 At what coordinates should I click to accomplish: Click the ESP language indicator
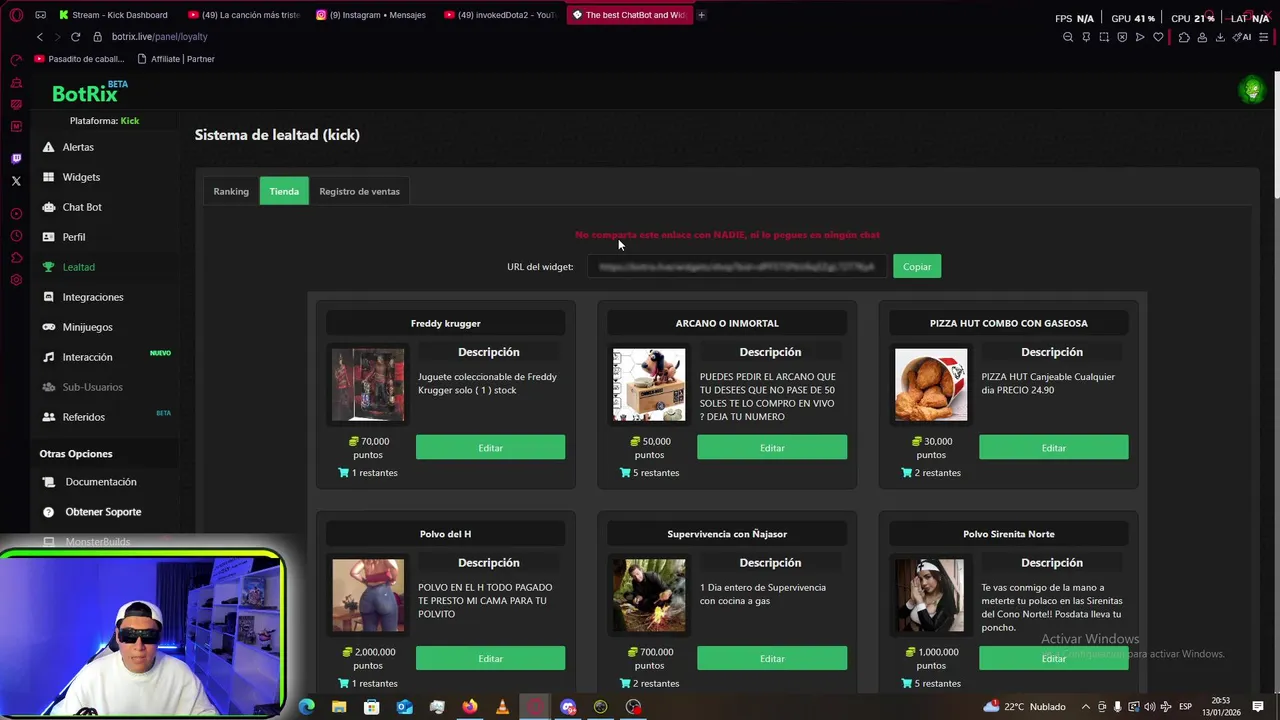[1184, 707]
